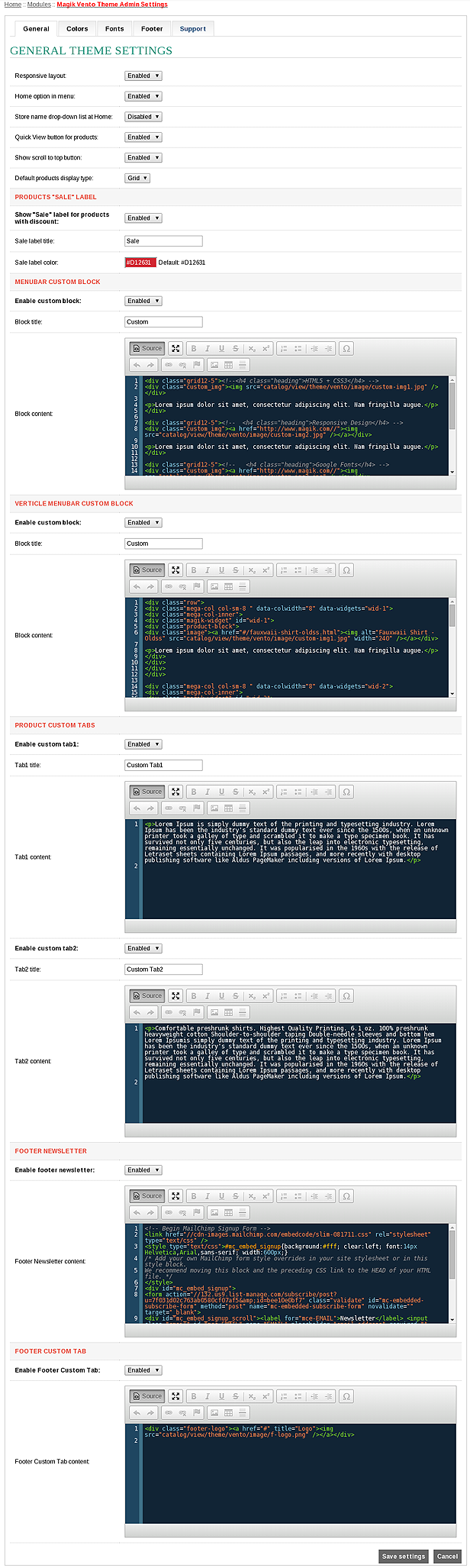Click inside the Tab2 content code area
Viewport: 470px width, 1568px height.
point(299,1073)
